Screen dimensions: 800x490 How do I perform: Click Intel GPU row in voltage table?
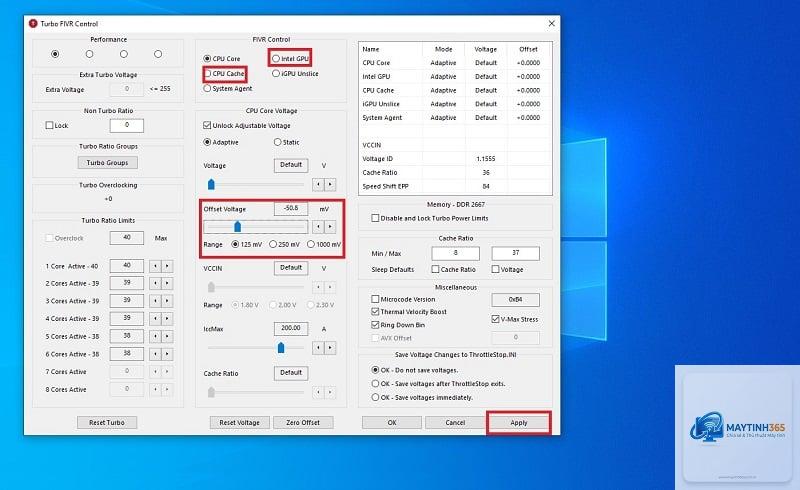[x=455, y=77]
